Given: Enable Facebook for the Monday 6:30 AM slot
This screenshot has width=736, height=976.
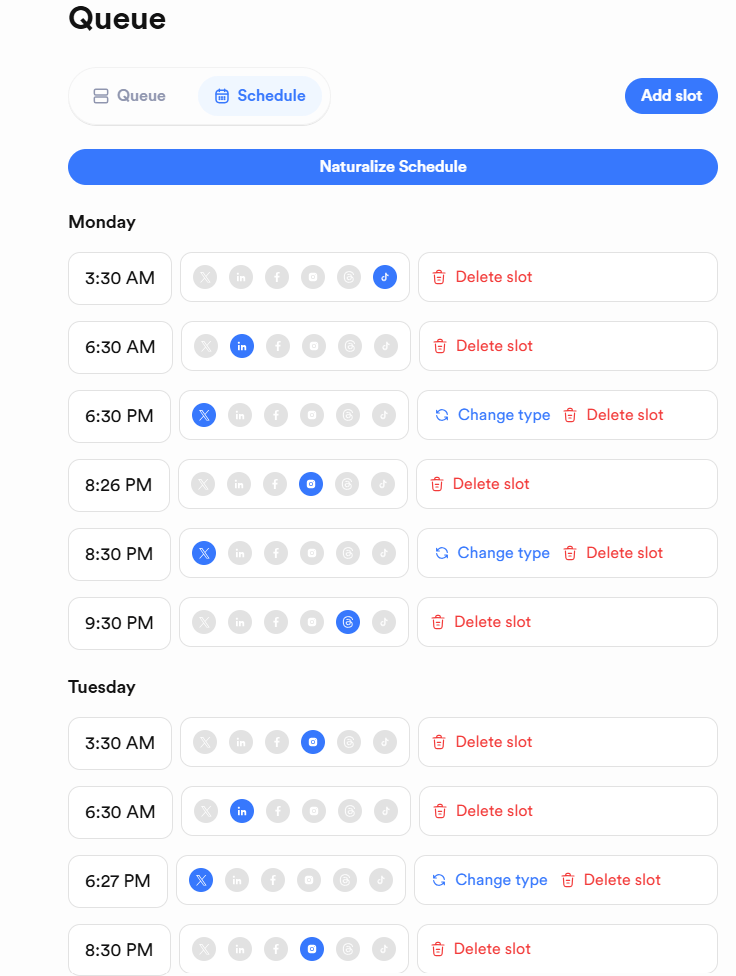Looking at the screenshot, I should click(x=277, y=346).
